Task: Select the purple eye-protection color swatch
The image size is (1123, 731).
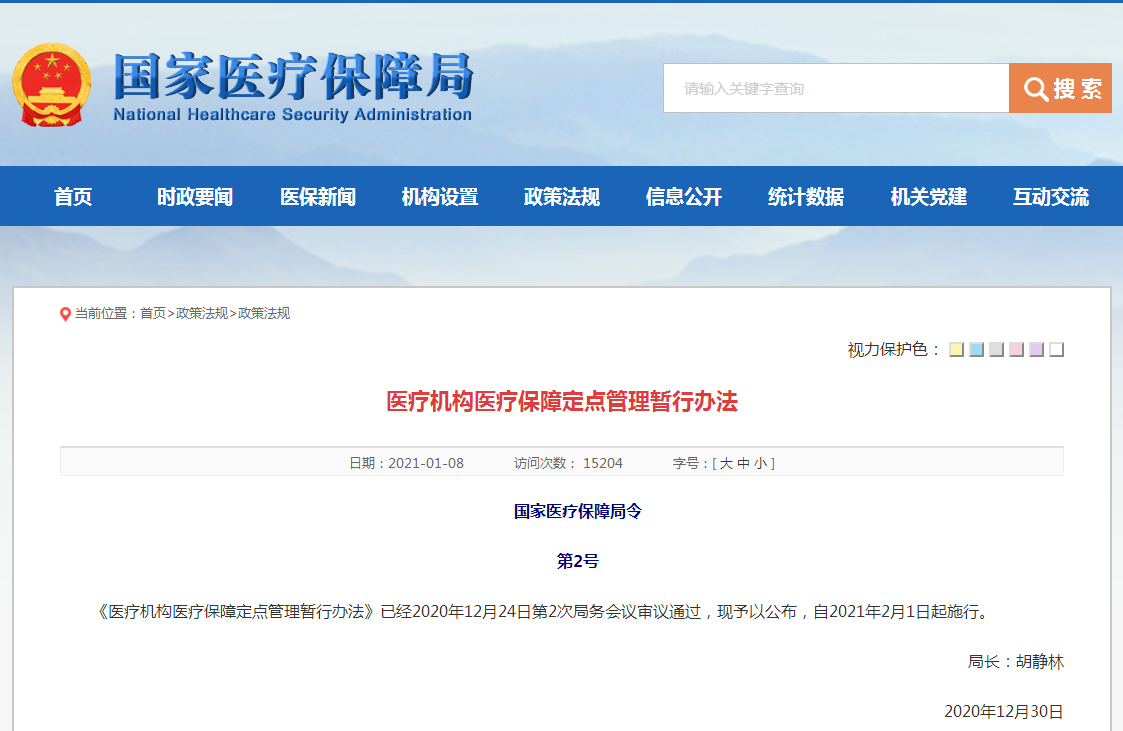Action: 1036,349
